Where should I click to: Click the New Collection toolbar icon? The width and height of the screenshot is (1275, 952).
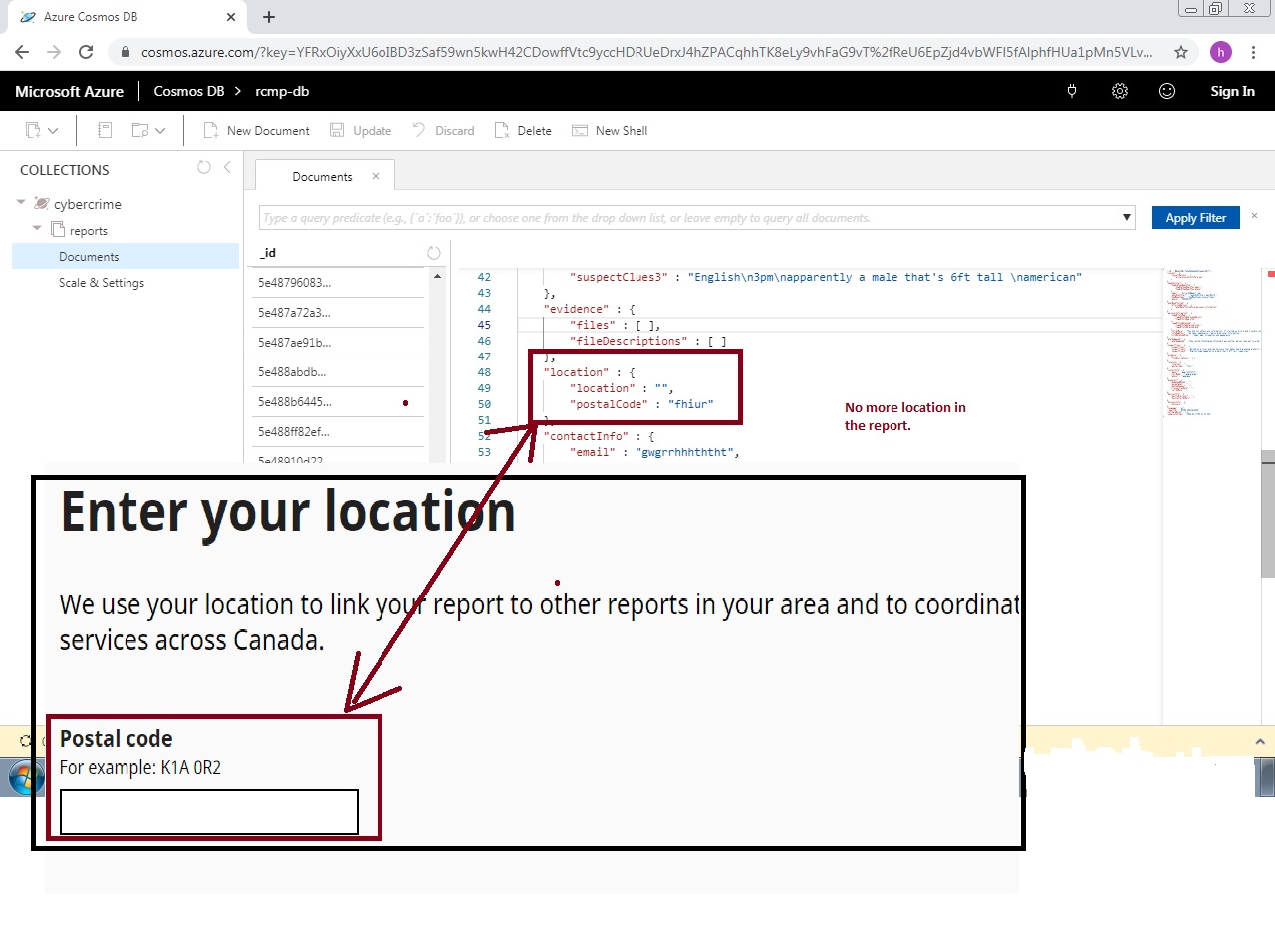click(x=33, y=130)
